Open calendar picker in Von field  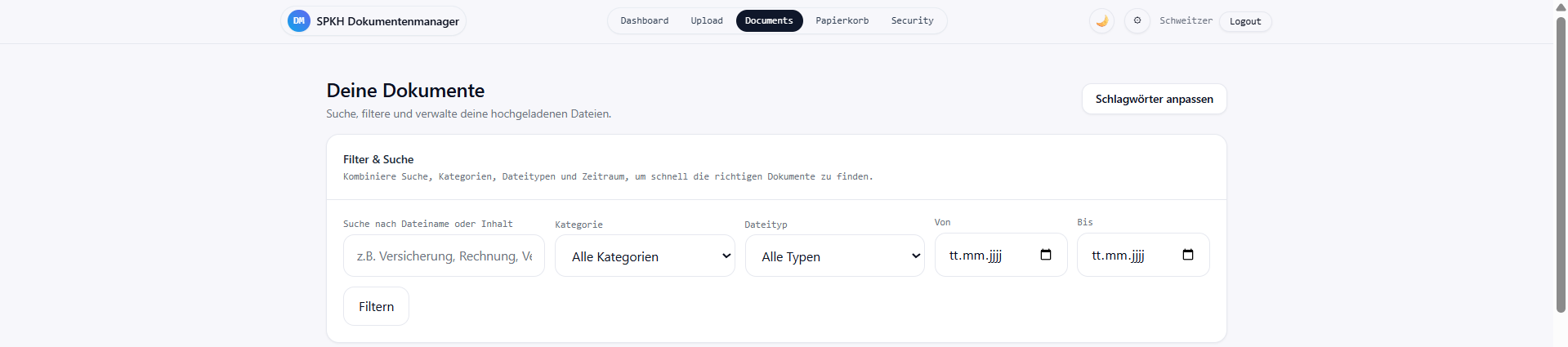(1045, 255)
